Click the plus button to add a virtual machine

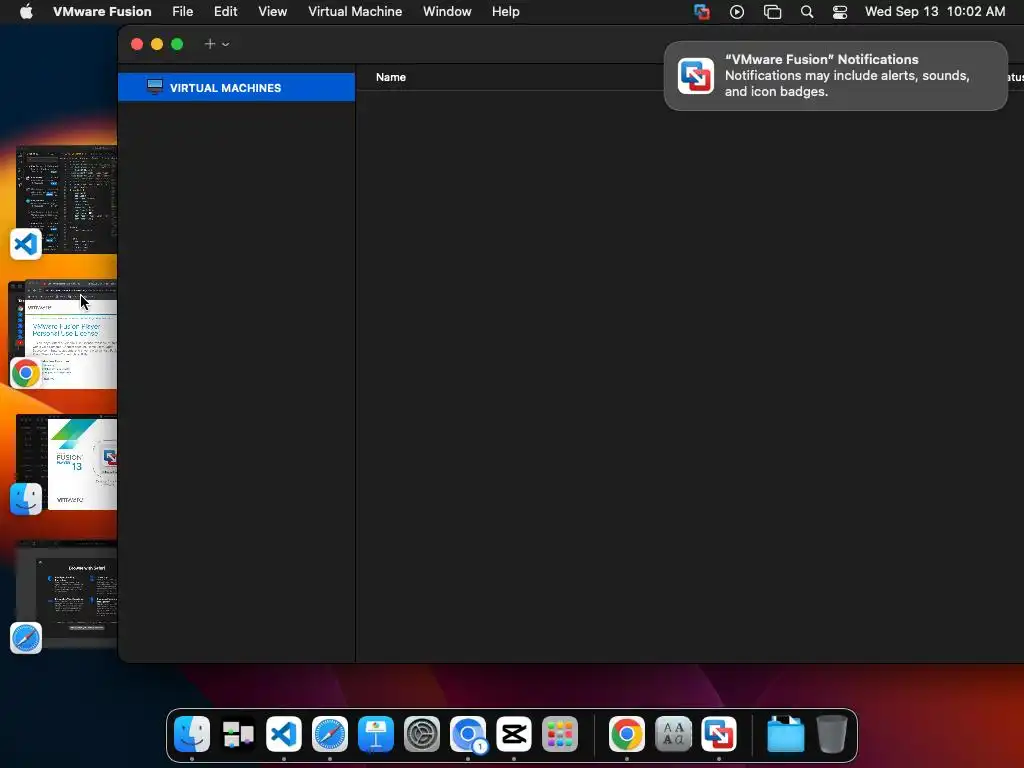(x=210, y=44)
